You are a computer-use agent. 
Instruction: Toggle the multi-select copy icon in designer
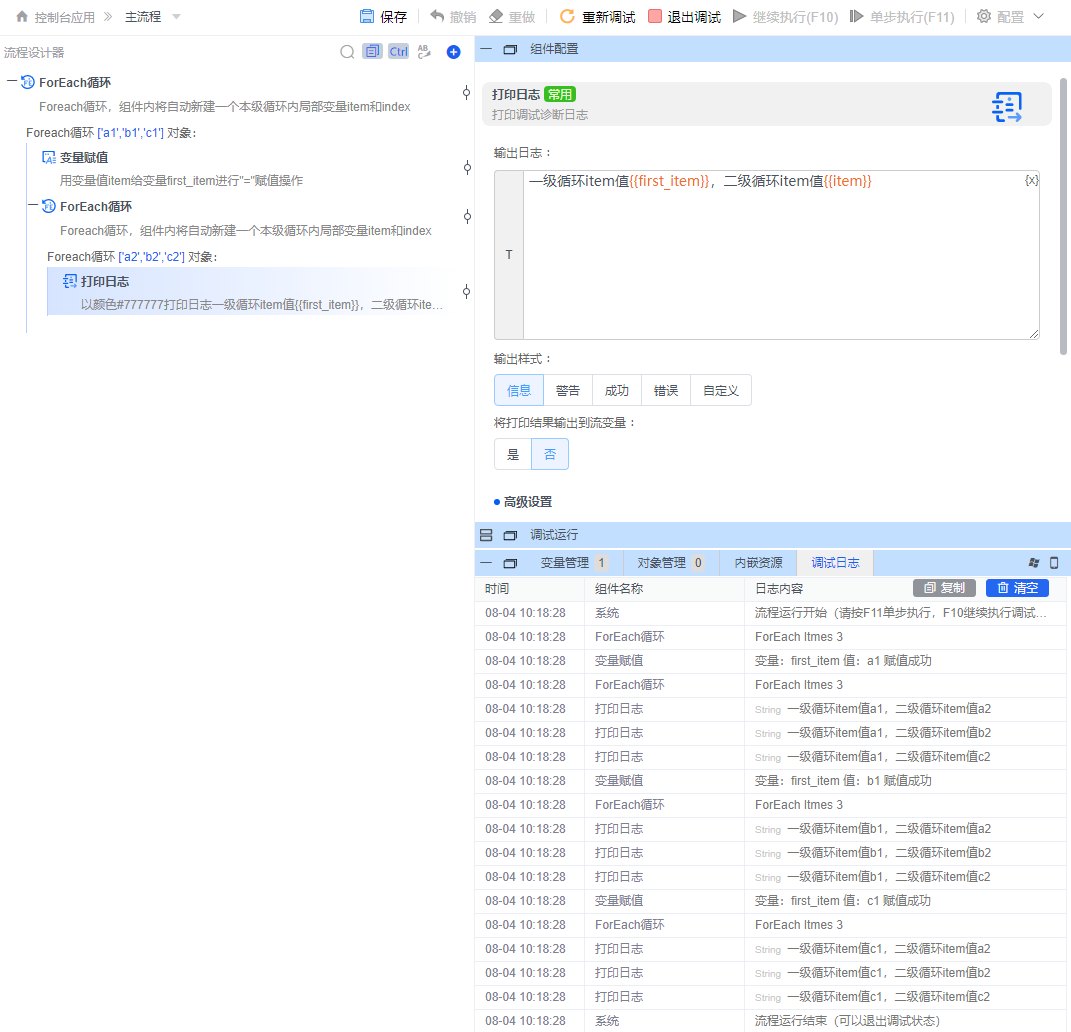tap(372, 51)
